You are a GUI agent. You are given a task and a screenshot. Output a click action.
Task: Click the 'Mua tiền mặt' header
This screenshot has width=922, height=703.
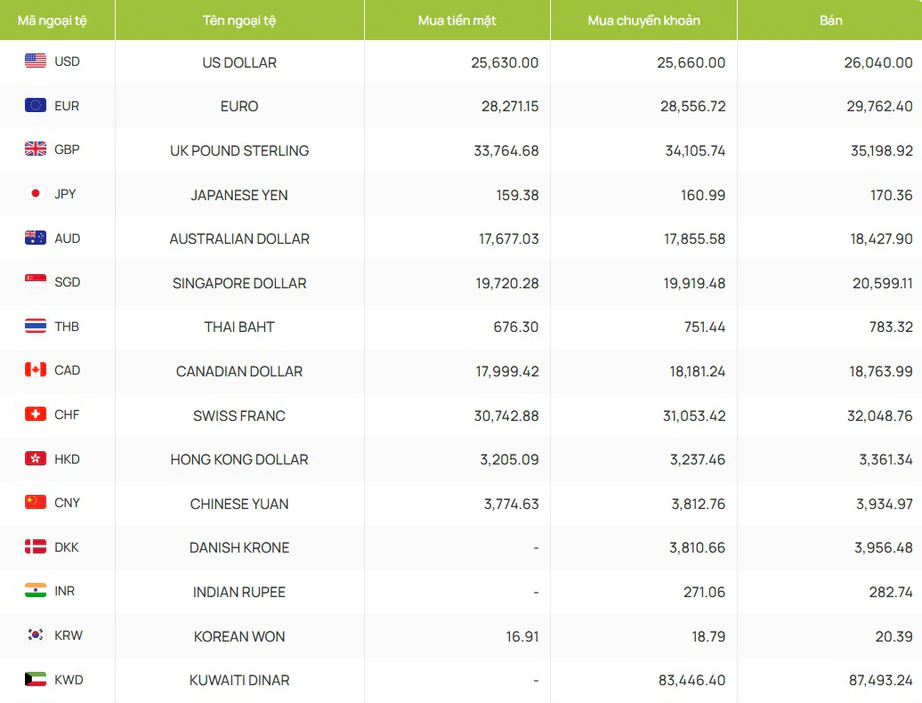coord(457,21)
